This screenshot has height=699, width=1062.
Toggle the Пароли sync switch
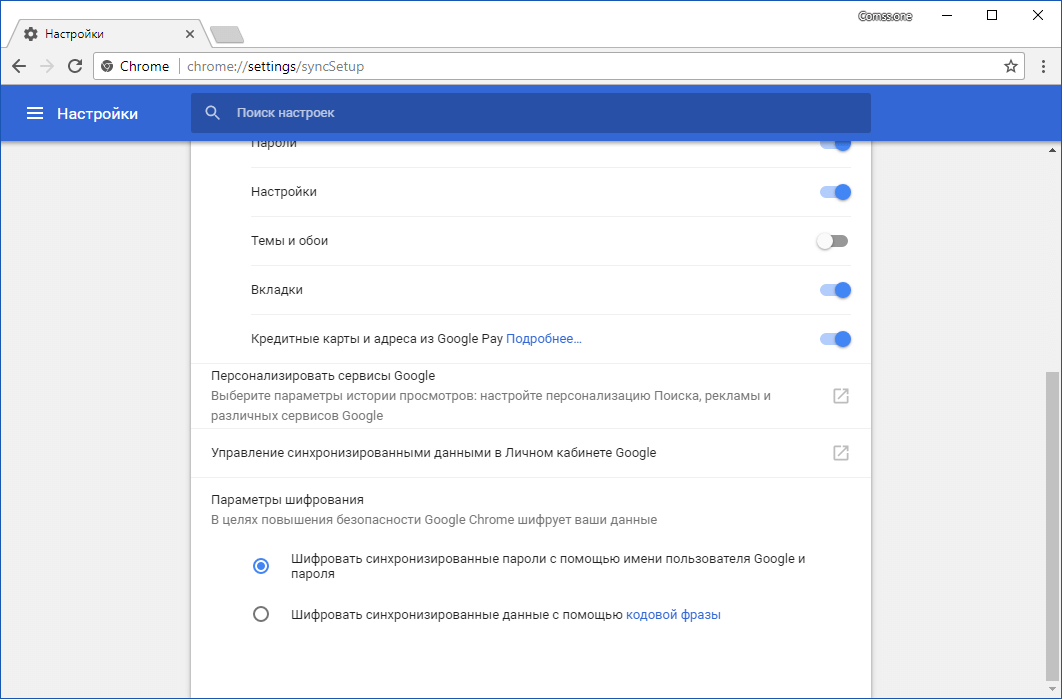click(835, 144)
